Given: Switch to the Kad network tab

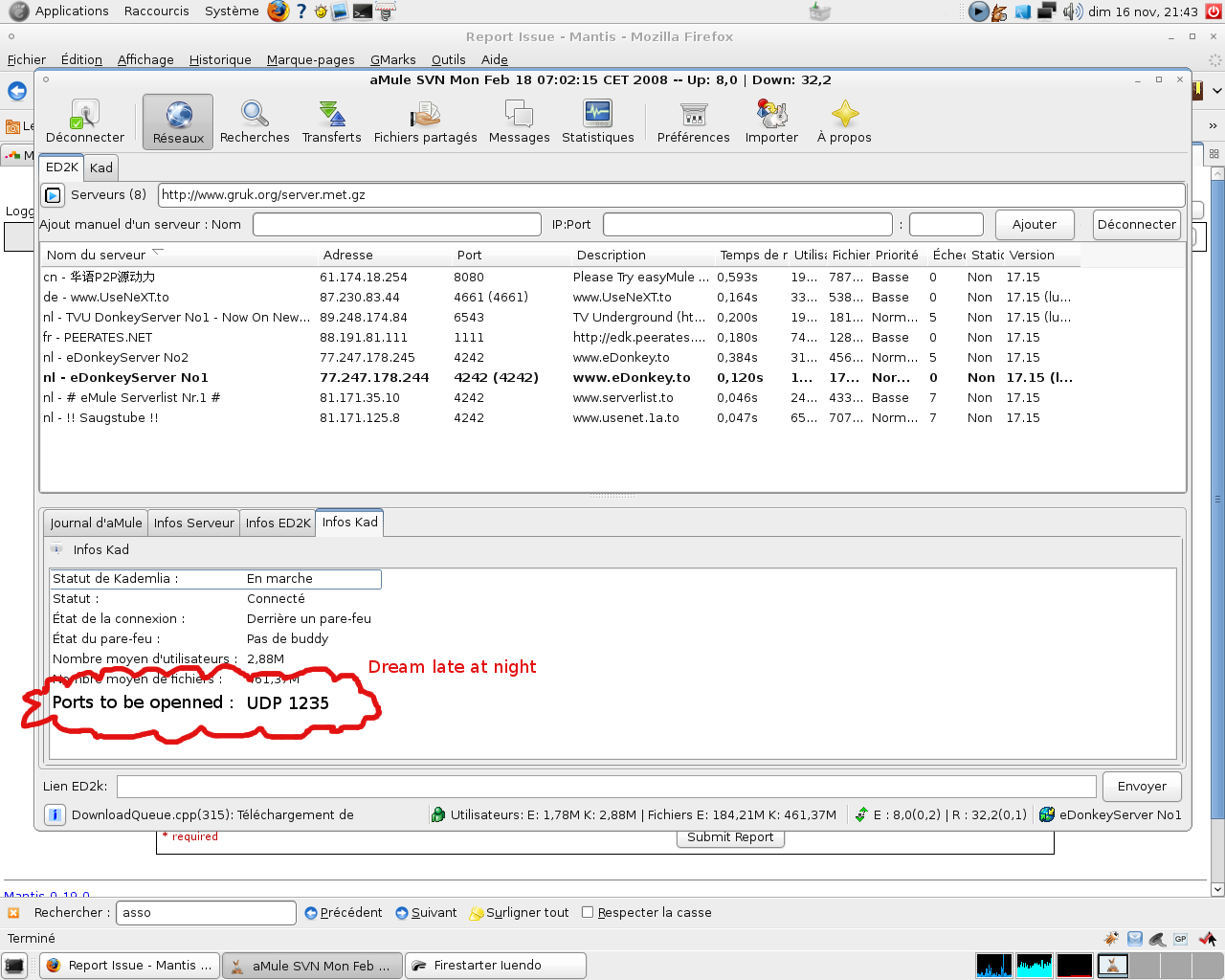Looking at the screenshot, I should (101, 167).
